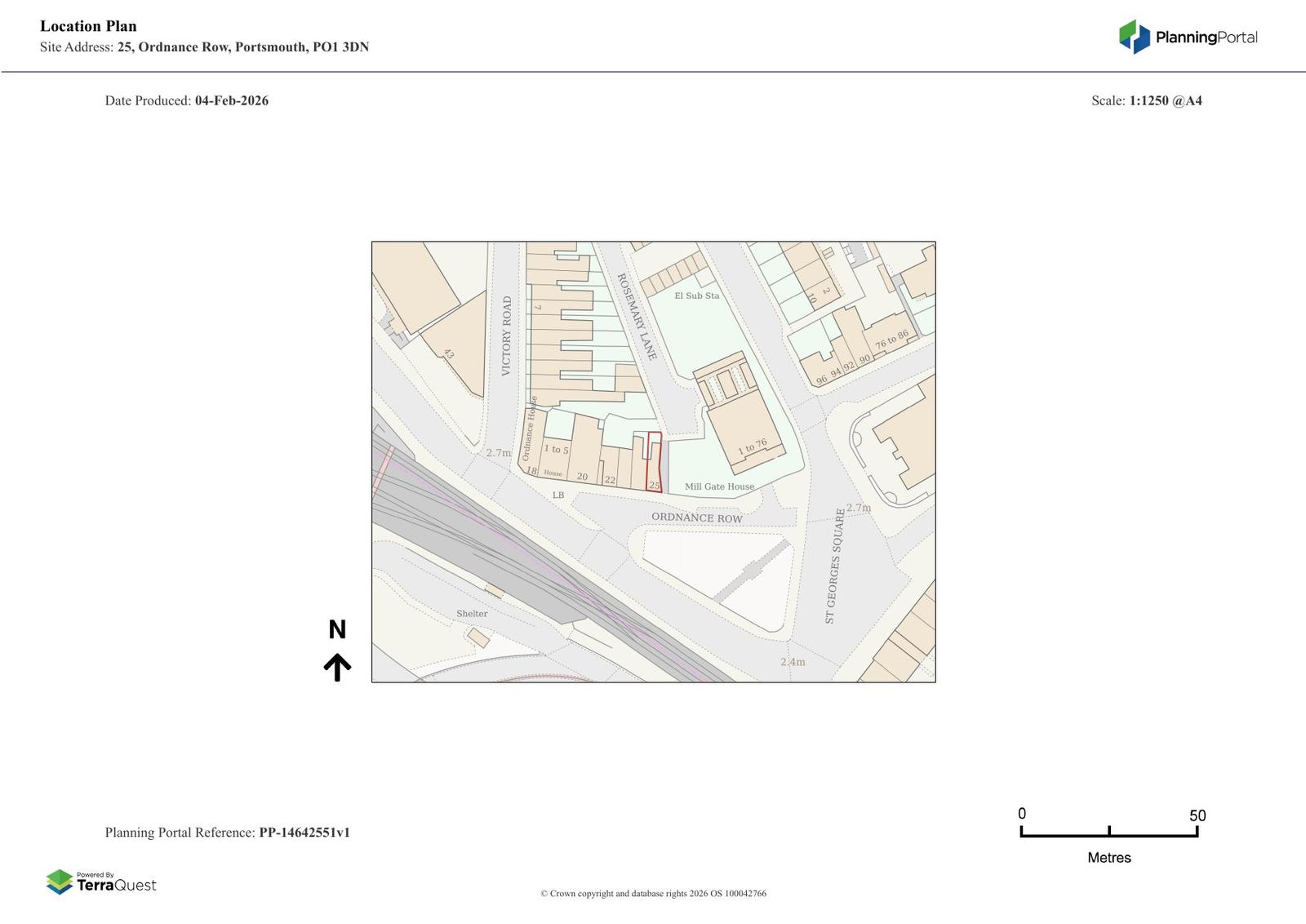Image resolution: width=1306 pixels, height=924 pixels.
Task: Click the building numbered 1 to 76
Action: click(x=752, y=447)
